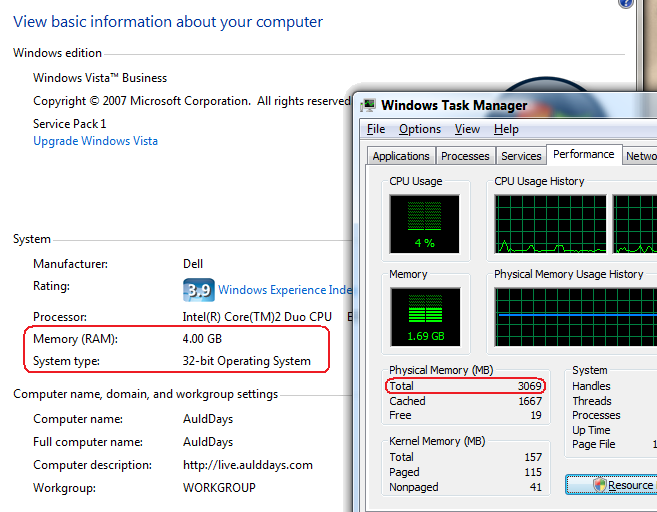Click the Page File label
The height and width of the screenshot is (512, 657).
pyautogui.click(x=594, y=444)
